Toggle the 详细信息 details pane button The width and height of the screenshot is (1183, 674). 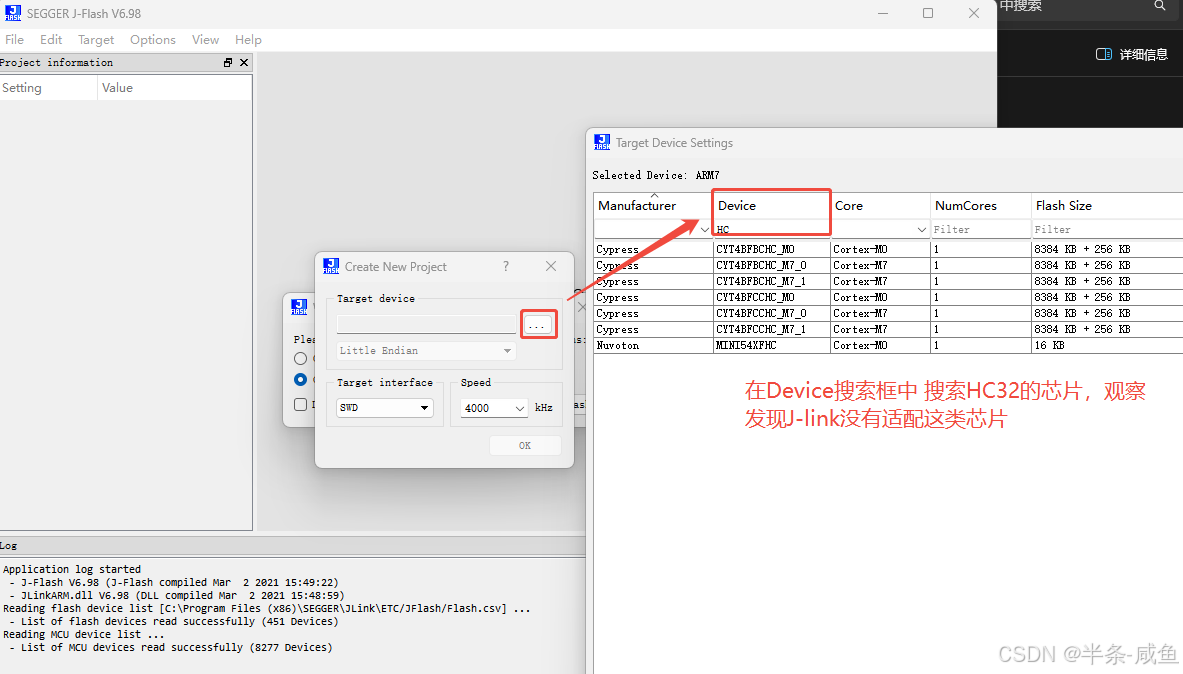point(1131,54)
